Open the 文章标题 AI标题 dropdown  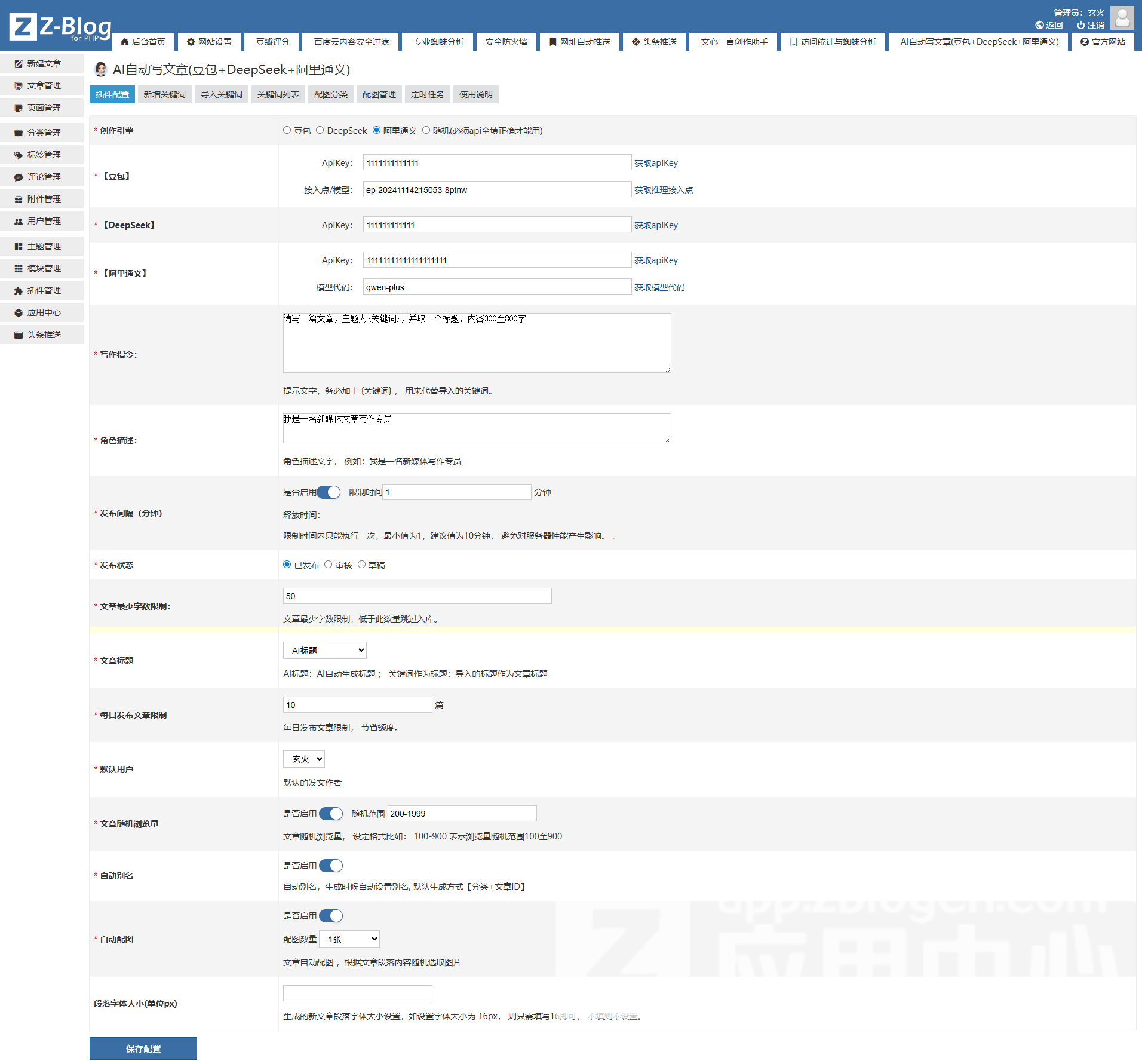tap(325, 651)
